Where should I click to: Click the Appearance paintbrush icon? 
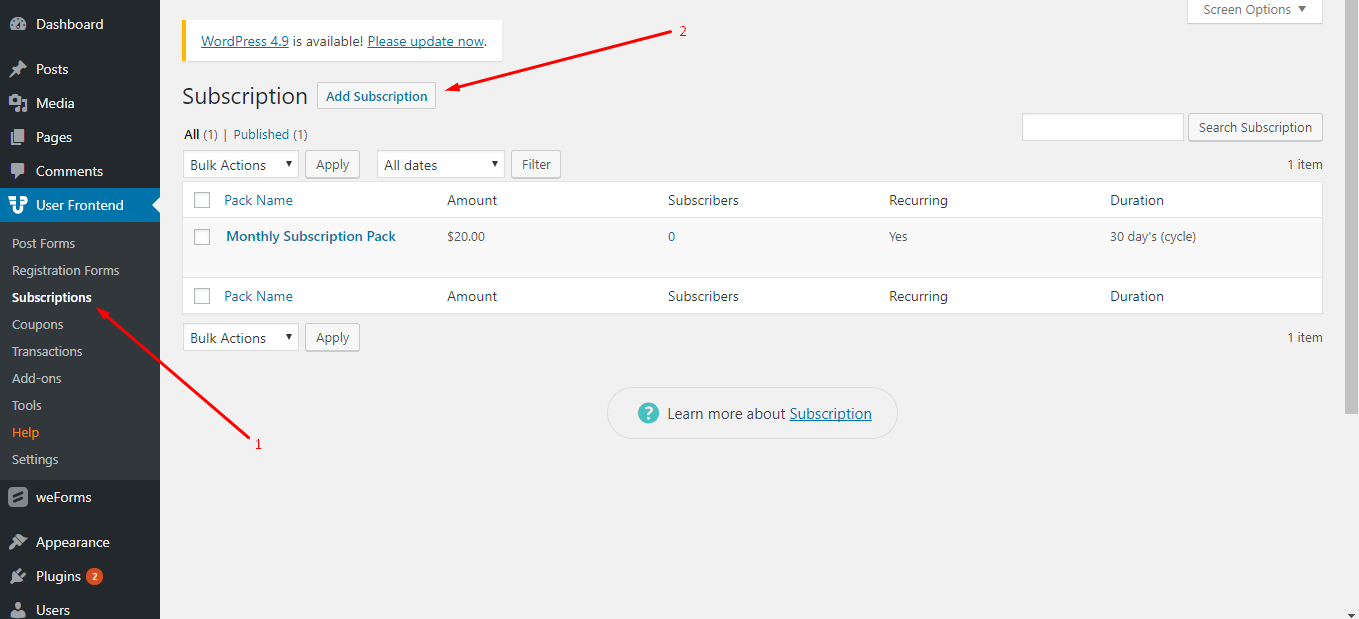pos(18,542)
